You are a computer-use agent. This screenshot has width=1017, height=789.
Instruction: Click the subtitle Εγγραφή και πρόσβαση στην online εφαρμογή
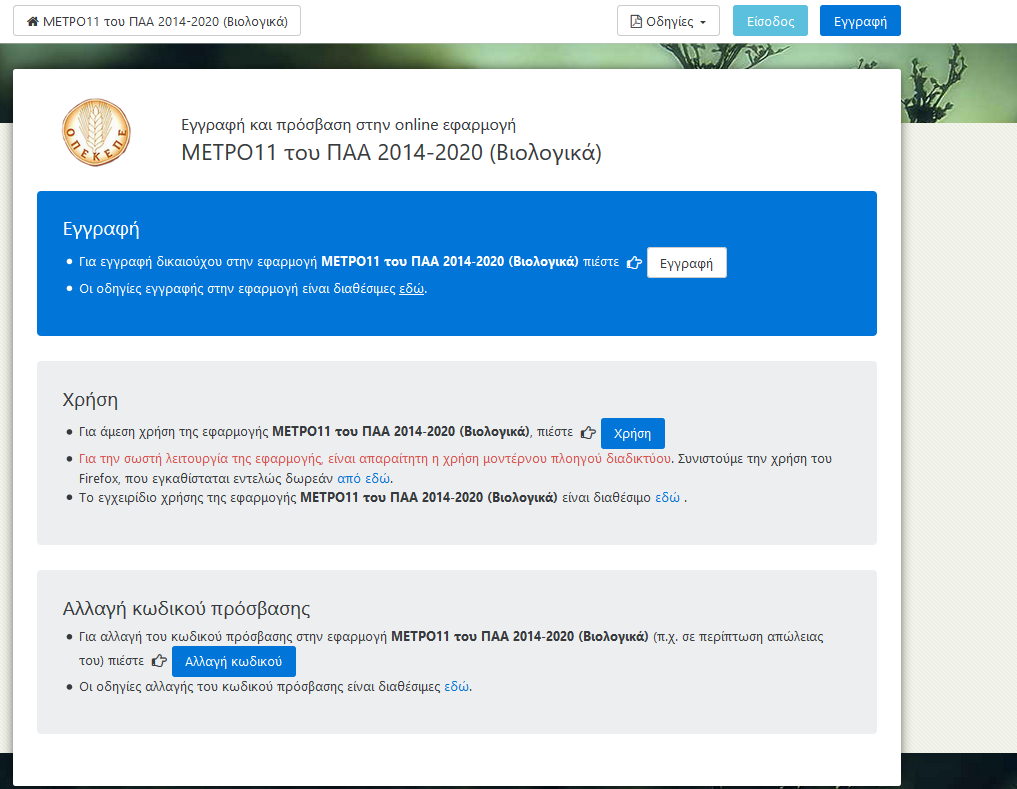(348, 125)
